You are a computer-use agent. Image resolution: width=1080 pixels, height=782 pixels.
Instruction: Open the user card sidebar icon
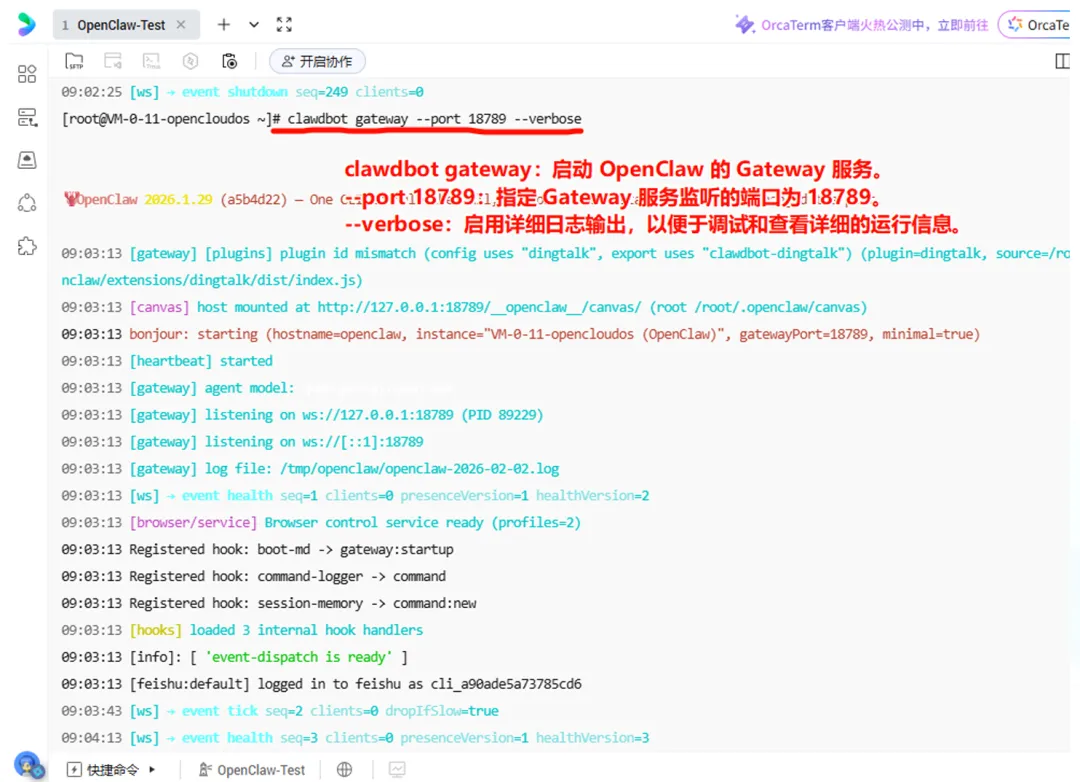[x=27, y=160]
